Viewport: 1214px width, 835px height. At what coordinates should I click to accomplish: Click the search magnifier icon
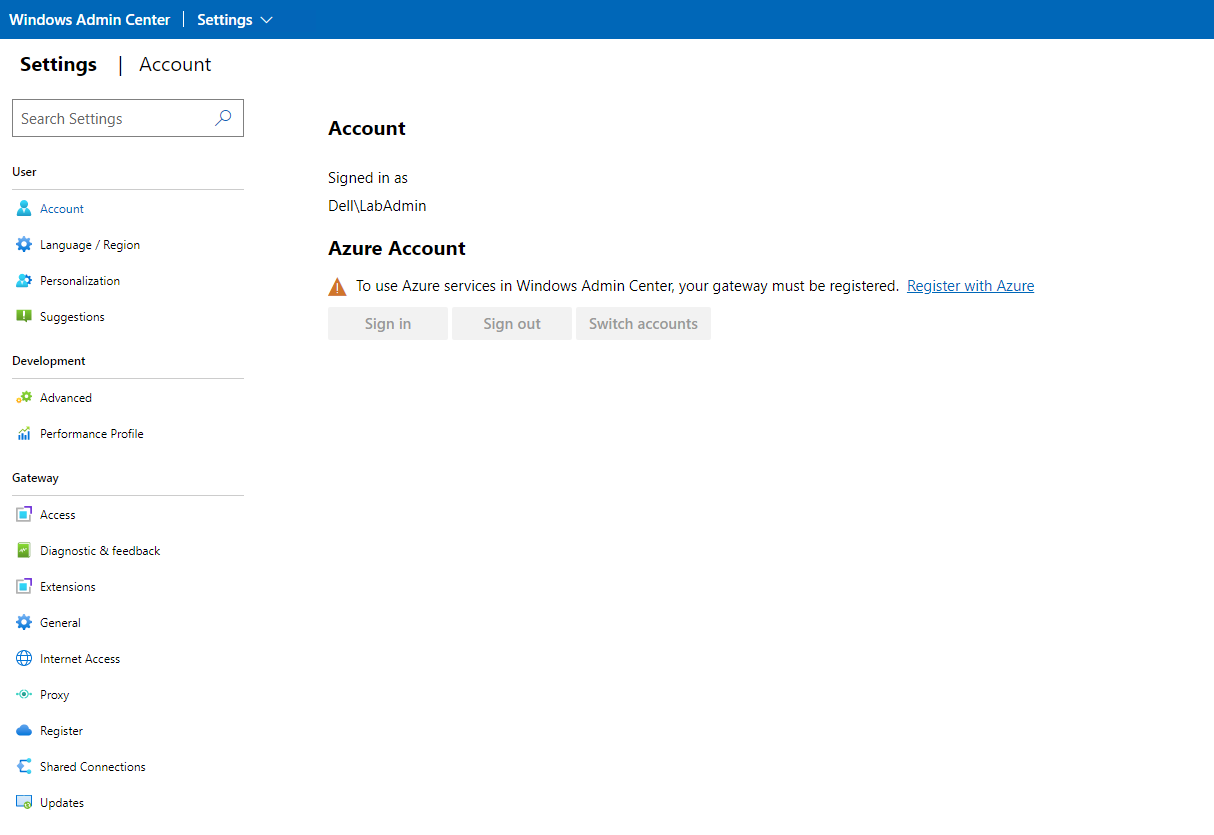tap(222, 118)
